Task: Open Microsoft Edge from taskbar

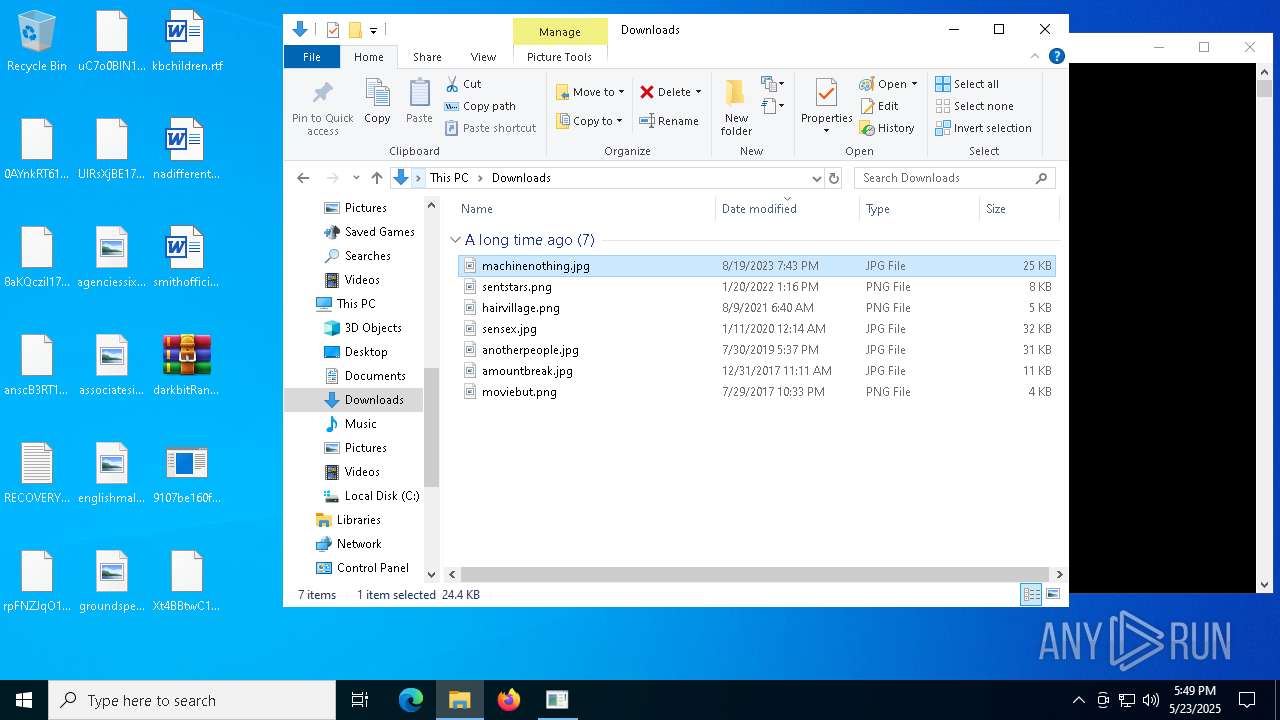Action: pos(411,700)
